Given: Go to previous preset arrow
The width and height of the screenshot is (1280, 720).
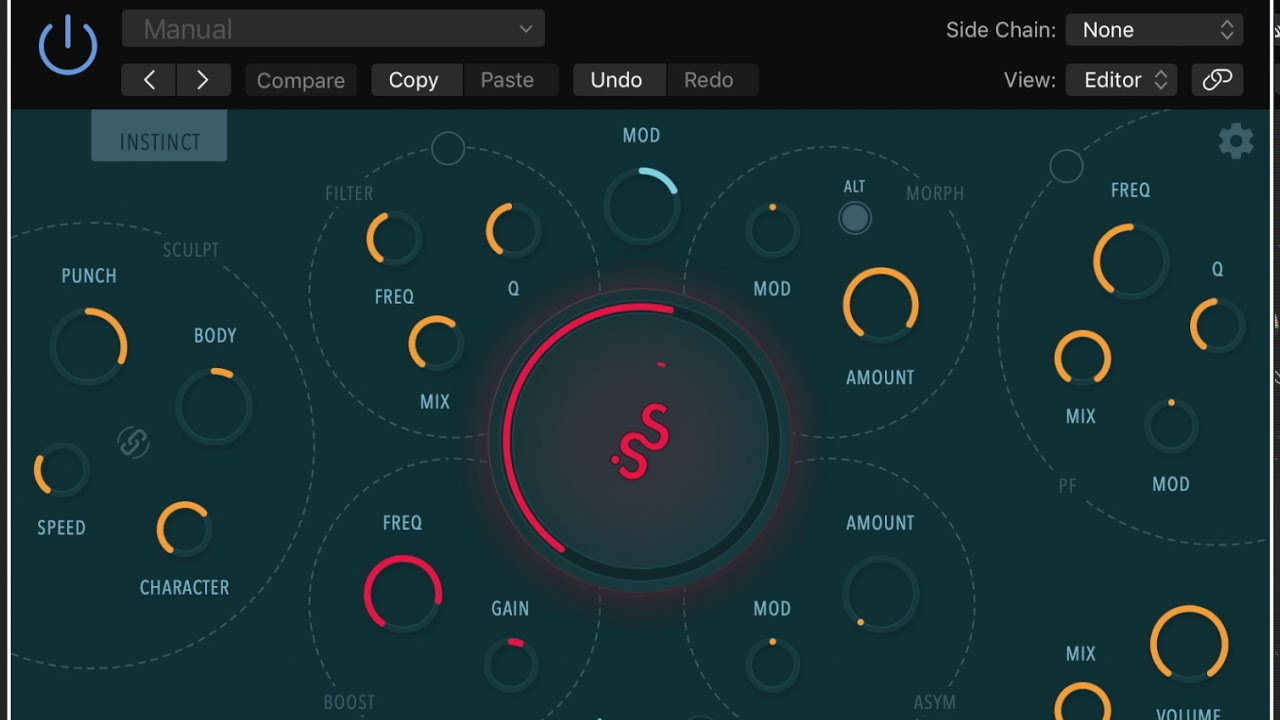Looking at the screenshot, I should (149, 80).
